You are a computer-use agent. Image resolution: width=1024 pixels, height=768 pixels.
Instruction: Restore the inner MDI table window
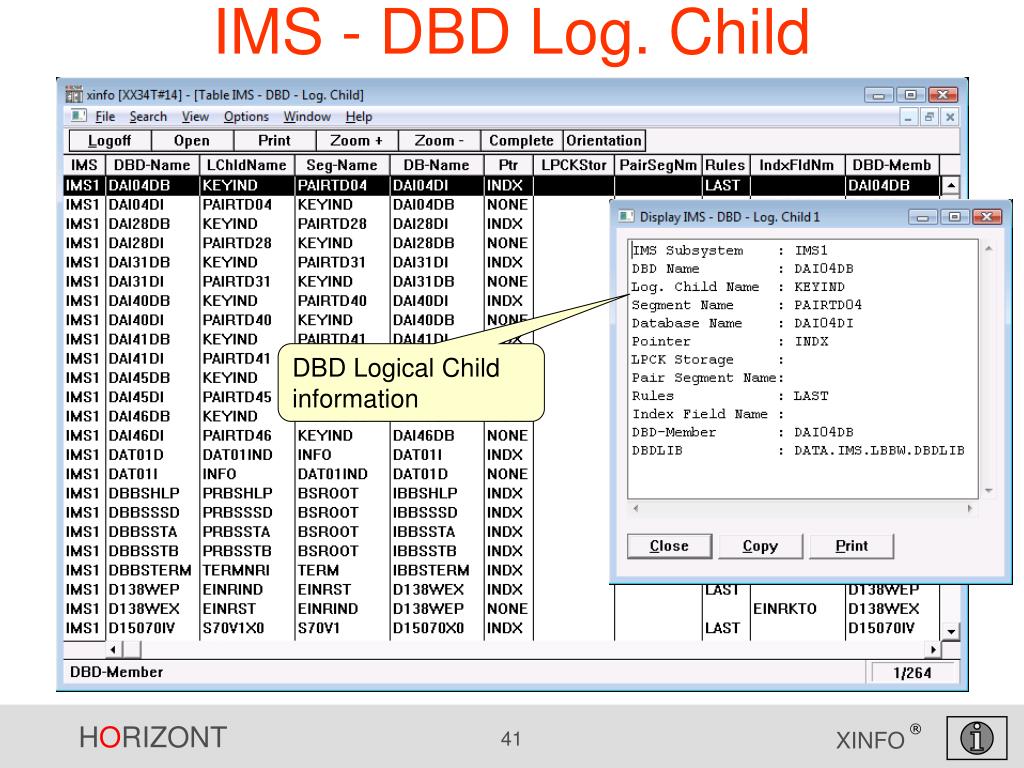pyautogui.click(x=929, y=117)
